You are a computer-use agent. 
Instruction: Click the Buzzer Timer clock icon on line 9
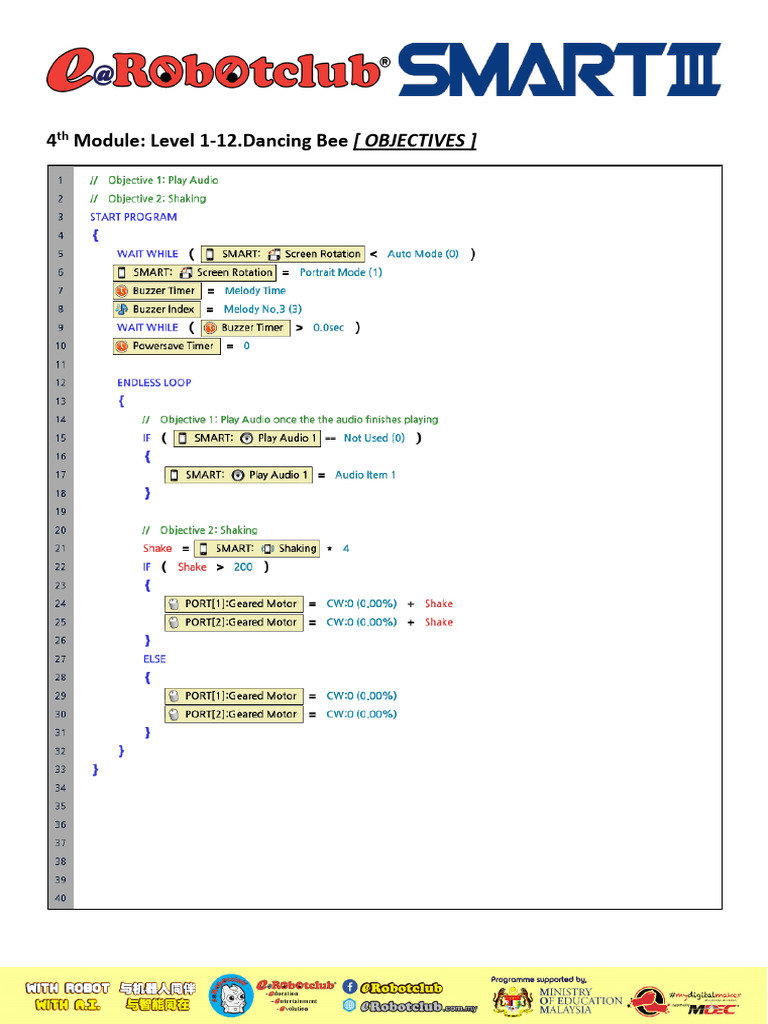pos(210,328)
